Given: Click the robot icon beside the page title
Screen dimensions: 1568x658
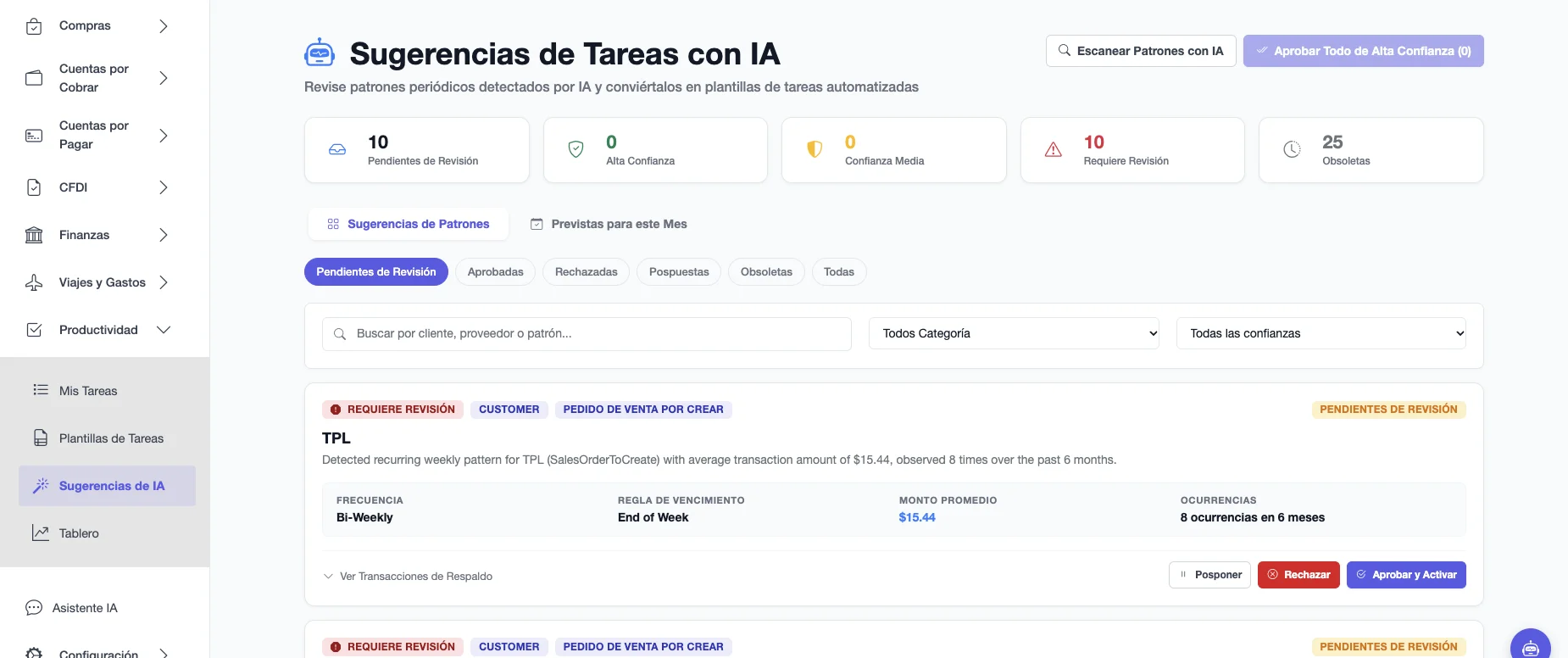Looking at the screenshot, I should [x=320, y=53].
